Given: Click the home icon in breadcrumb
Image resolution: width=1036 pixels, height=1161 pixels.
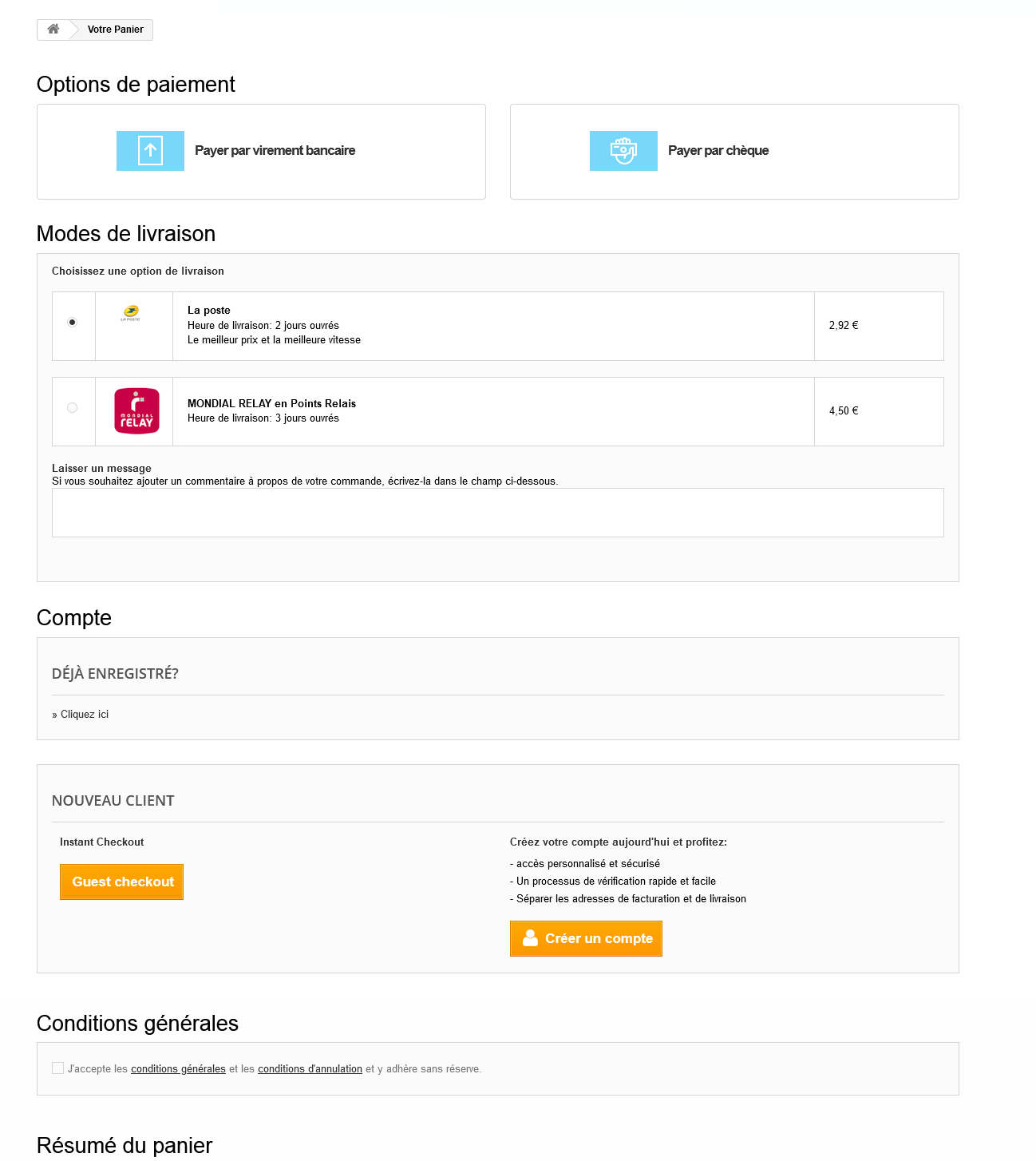Looking at the screenshot, I should (x=53, y=30).
